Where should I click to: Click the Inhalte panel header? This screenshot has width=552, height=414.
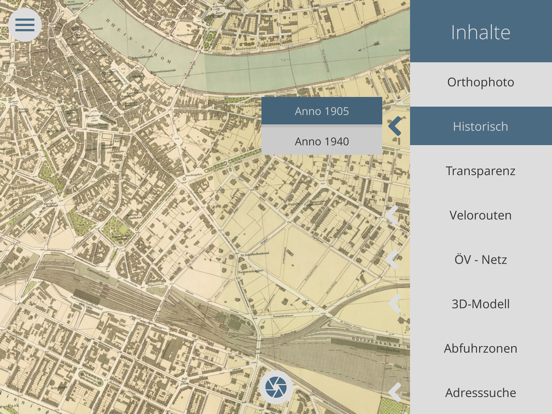[481, 31]
